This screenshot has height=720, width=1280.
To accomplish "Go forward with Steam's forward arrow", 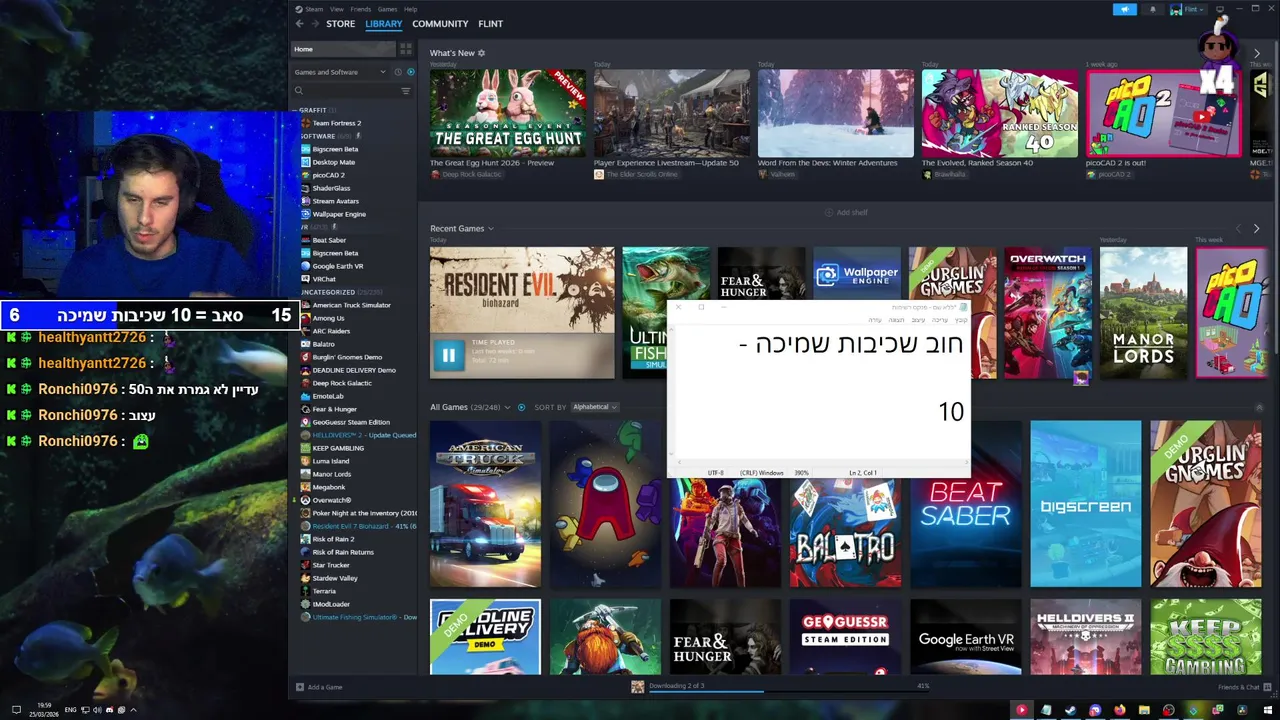I will click(x=315, y=24).
